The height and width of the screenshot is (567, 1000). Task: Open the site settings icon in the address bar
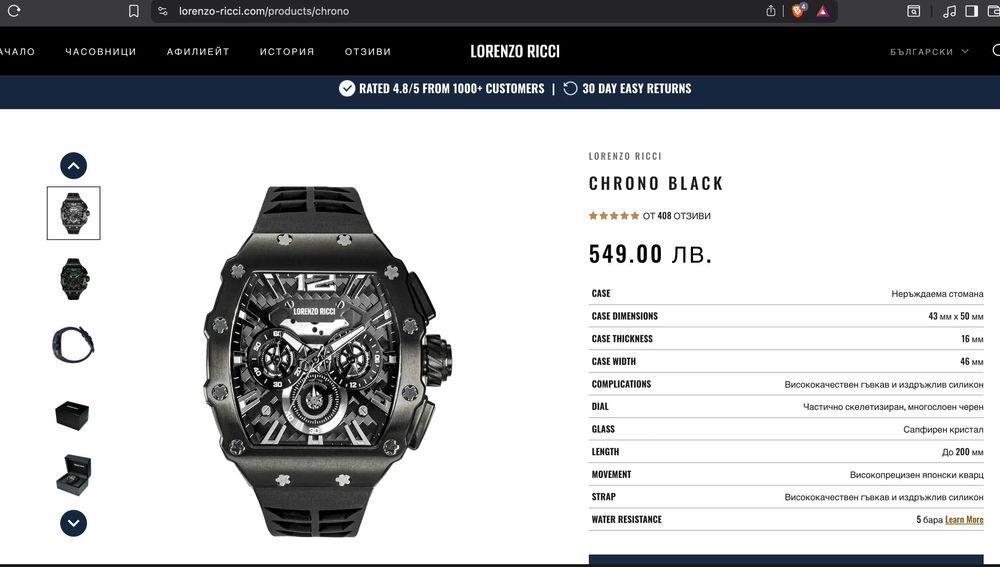tap(163, 11)
